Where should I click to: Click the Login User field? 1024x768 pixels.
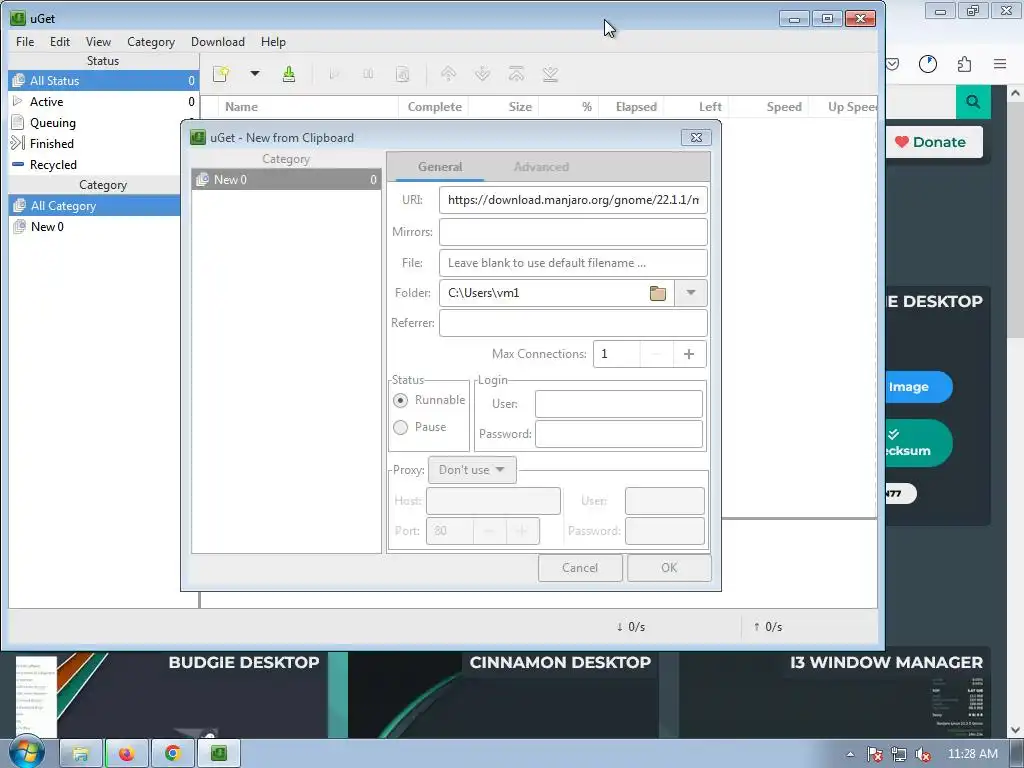coord(618,404)
